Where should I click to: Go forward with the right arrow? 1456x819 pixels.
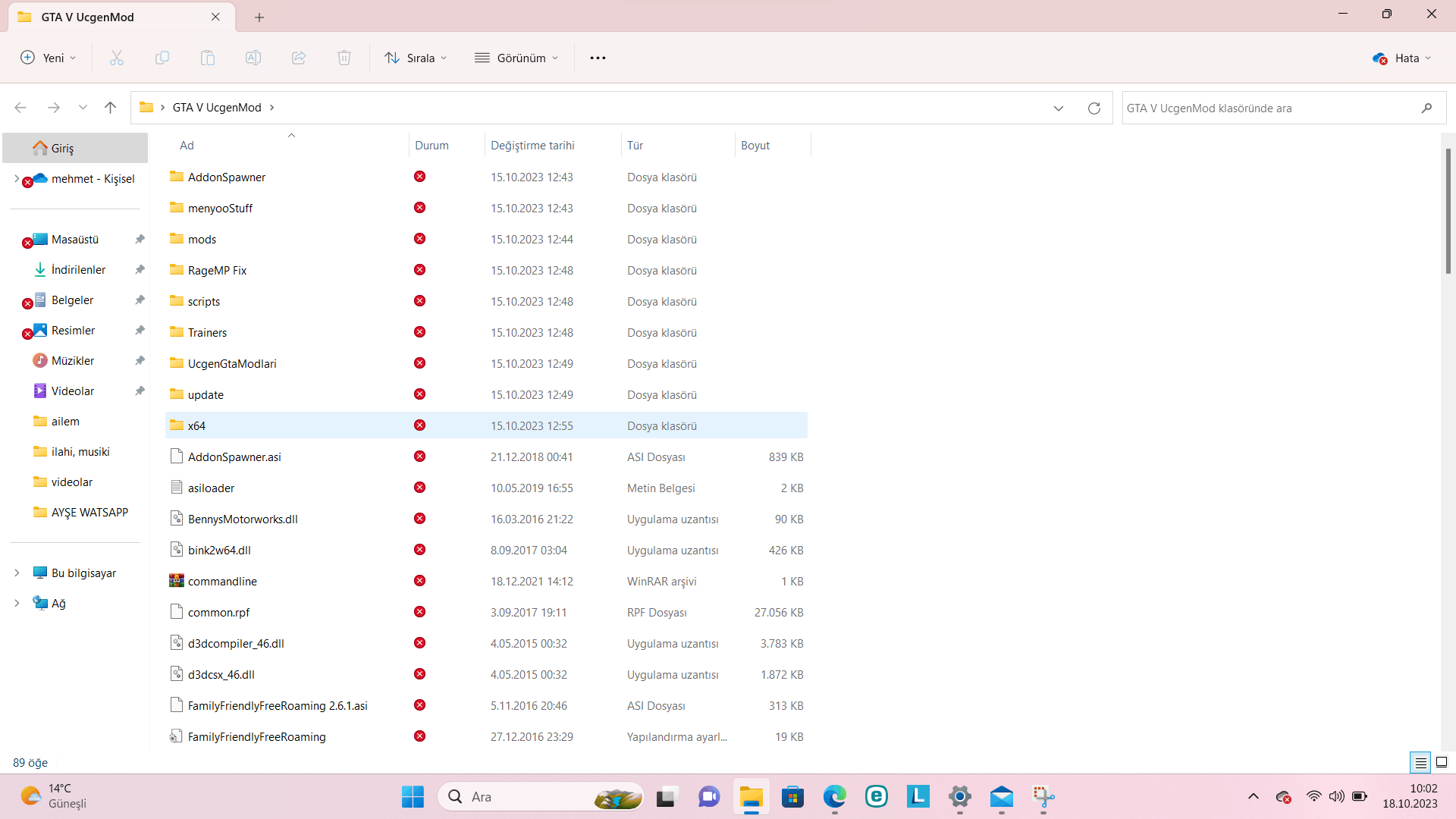(53, 108)
